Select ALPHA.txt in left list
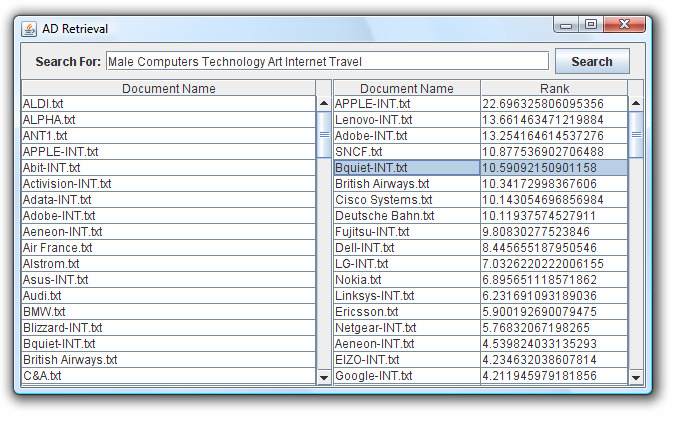The width and height of the screenshot is (674, 421). (168, 120)
